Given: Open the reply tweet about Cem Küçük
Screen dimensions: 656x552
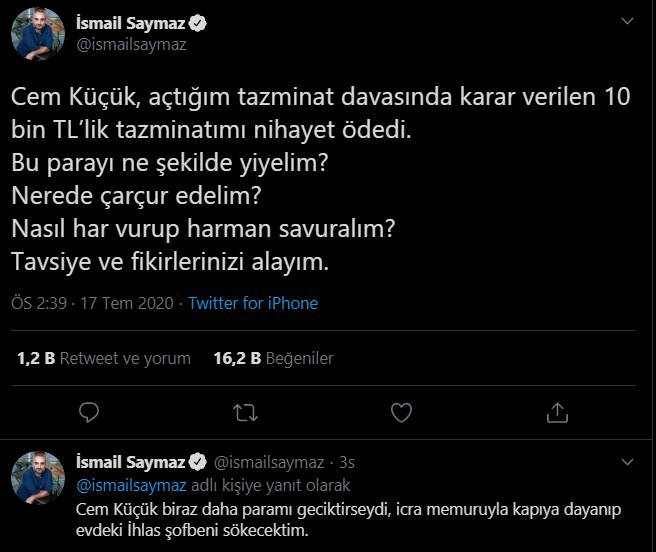Looking at the screenshot, I should coord(349,521).
